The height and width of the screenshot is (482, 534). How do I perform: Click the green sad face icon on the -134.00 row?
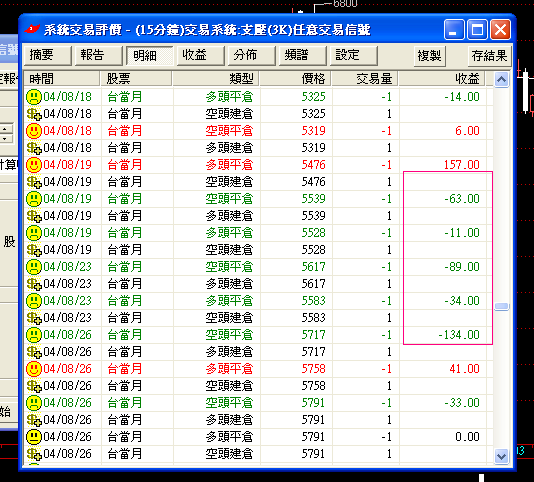34,335
